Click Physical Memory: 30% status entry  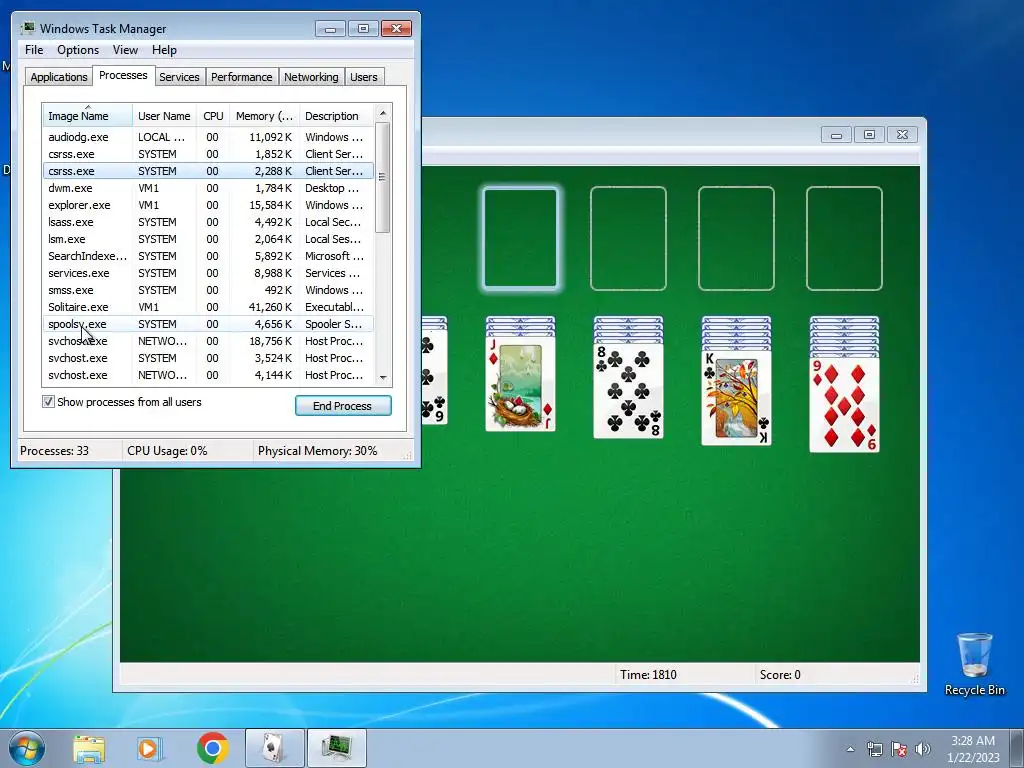pos(317,451)
